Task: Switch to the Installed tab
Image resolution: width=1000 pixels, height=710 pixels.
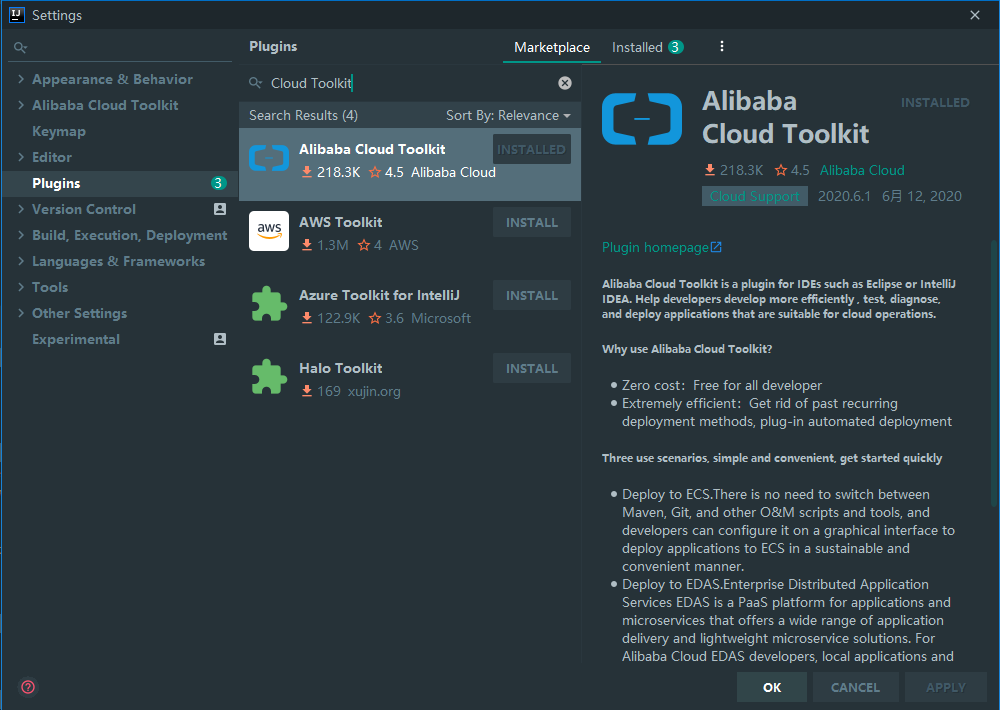Action: tap(647, 47)
